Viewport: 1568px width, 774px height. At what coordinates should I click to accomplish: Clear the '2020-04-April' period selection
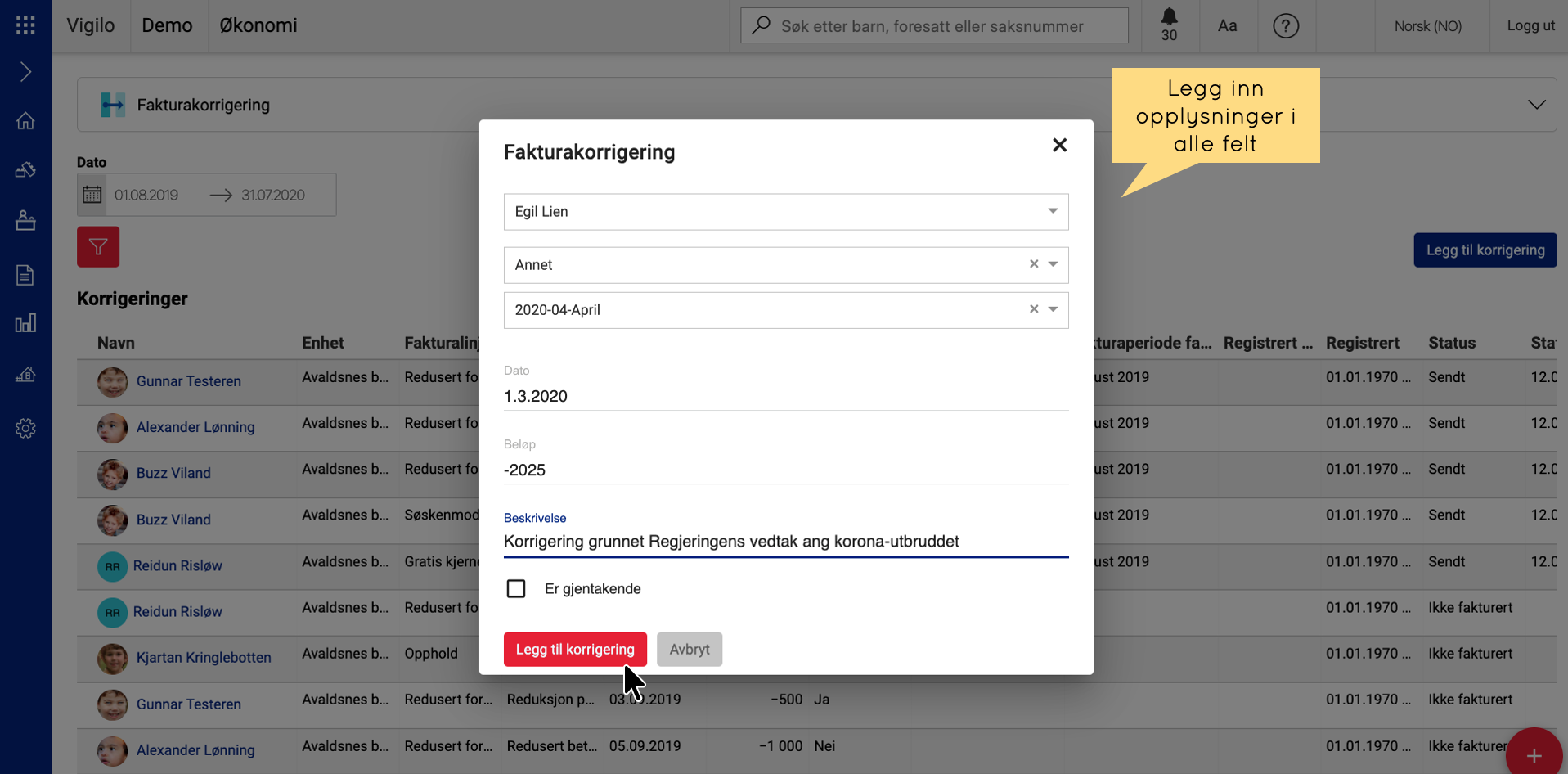1033,309
